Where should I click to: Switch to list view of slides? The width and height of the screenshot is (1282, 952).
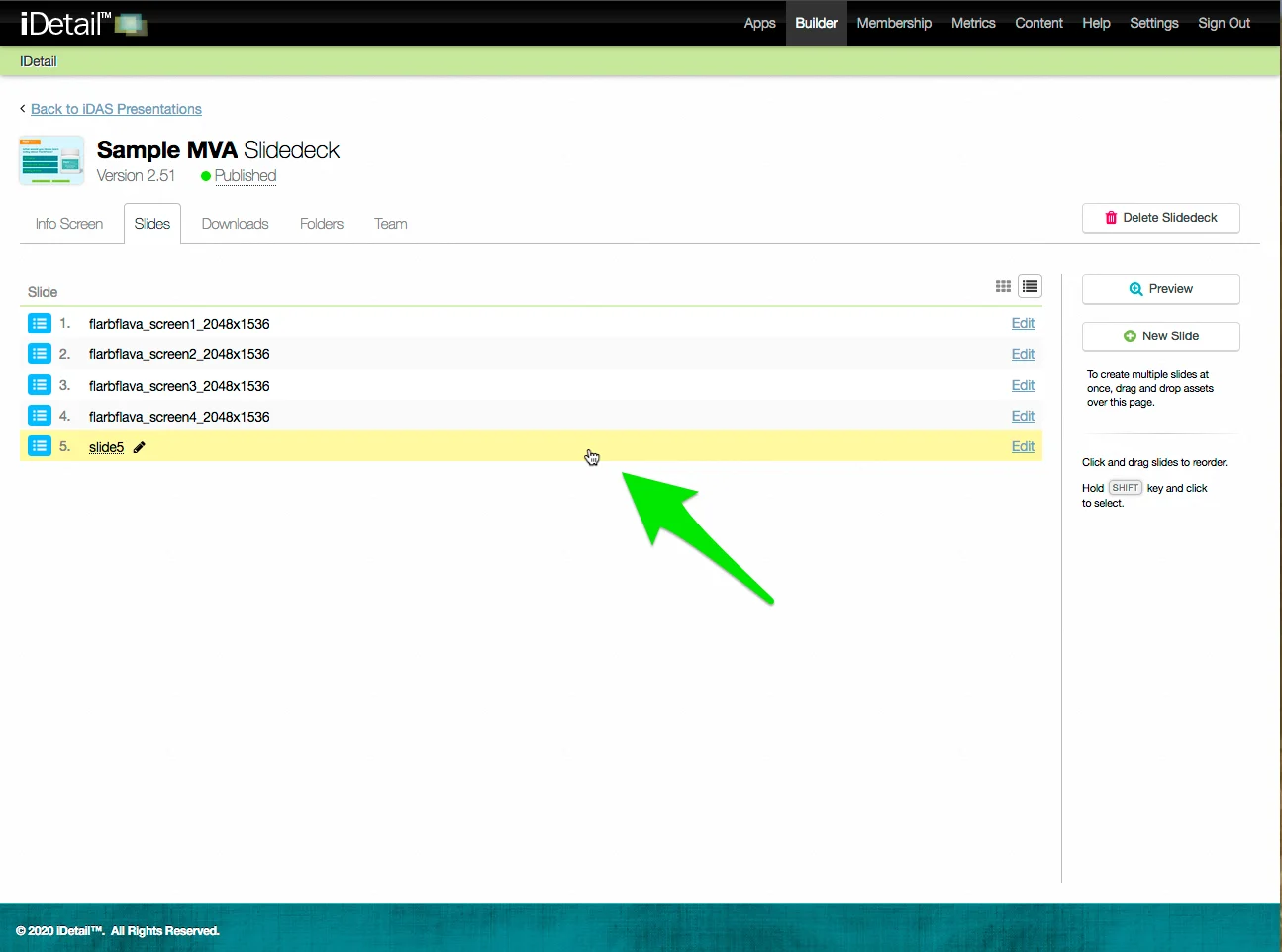1031,286
